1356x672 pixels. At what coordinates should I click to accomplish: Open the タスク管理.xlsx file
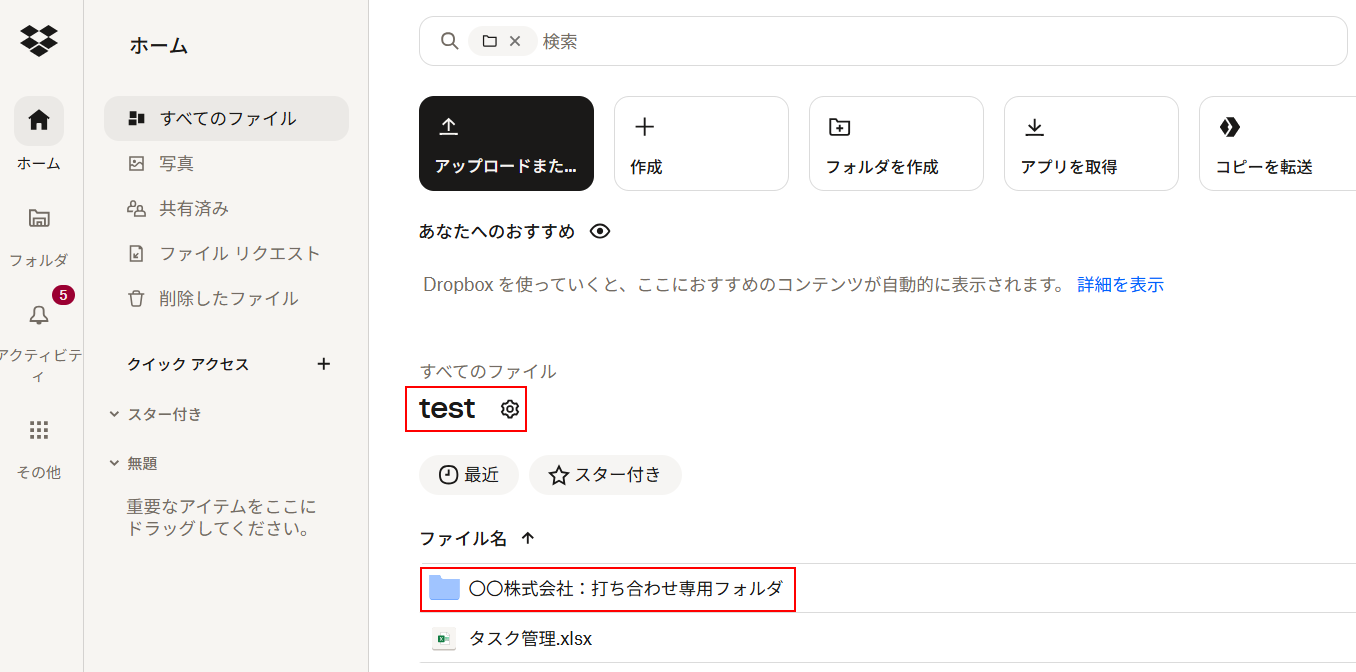tap(530, 638)
